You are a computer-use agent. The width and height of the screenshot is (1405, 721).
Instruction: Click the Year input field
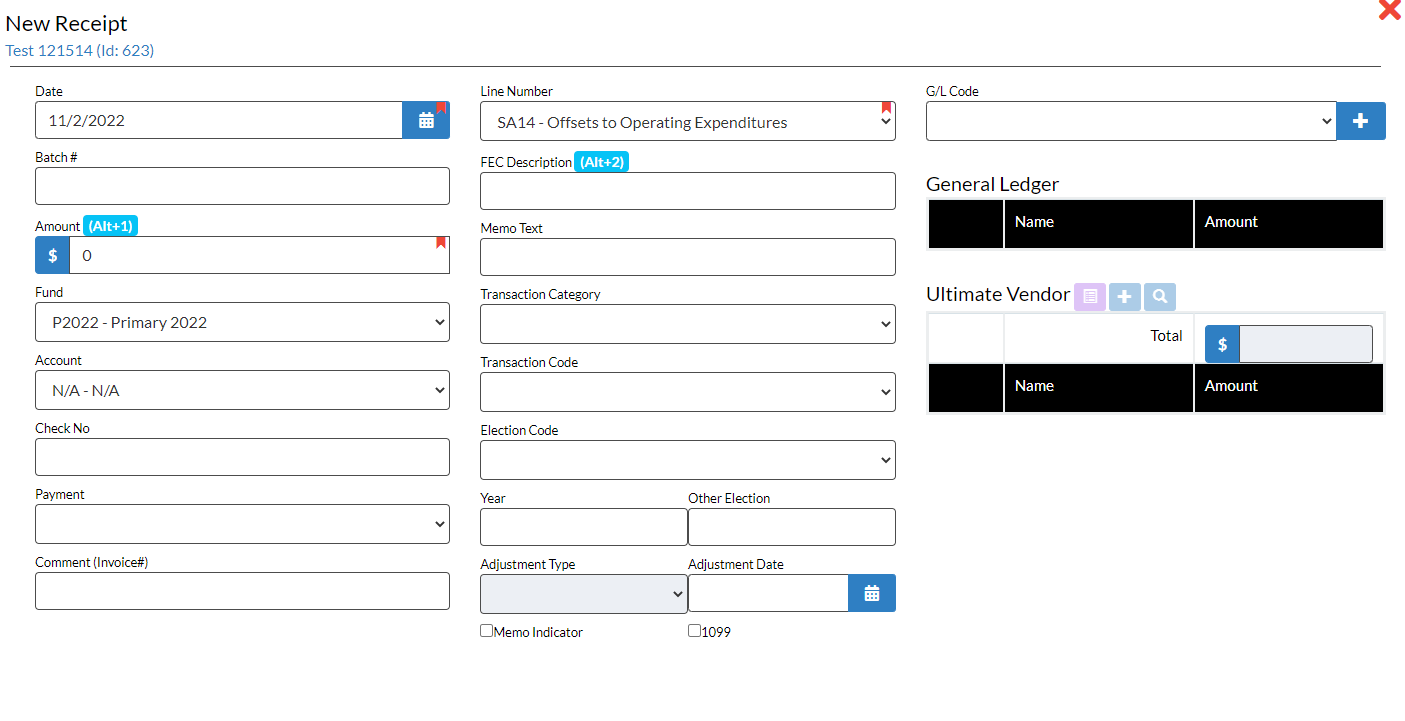584,527
